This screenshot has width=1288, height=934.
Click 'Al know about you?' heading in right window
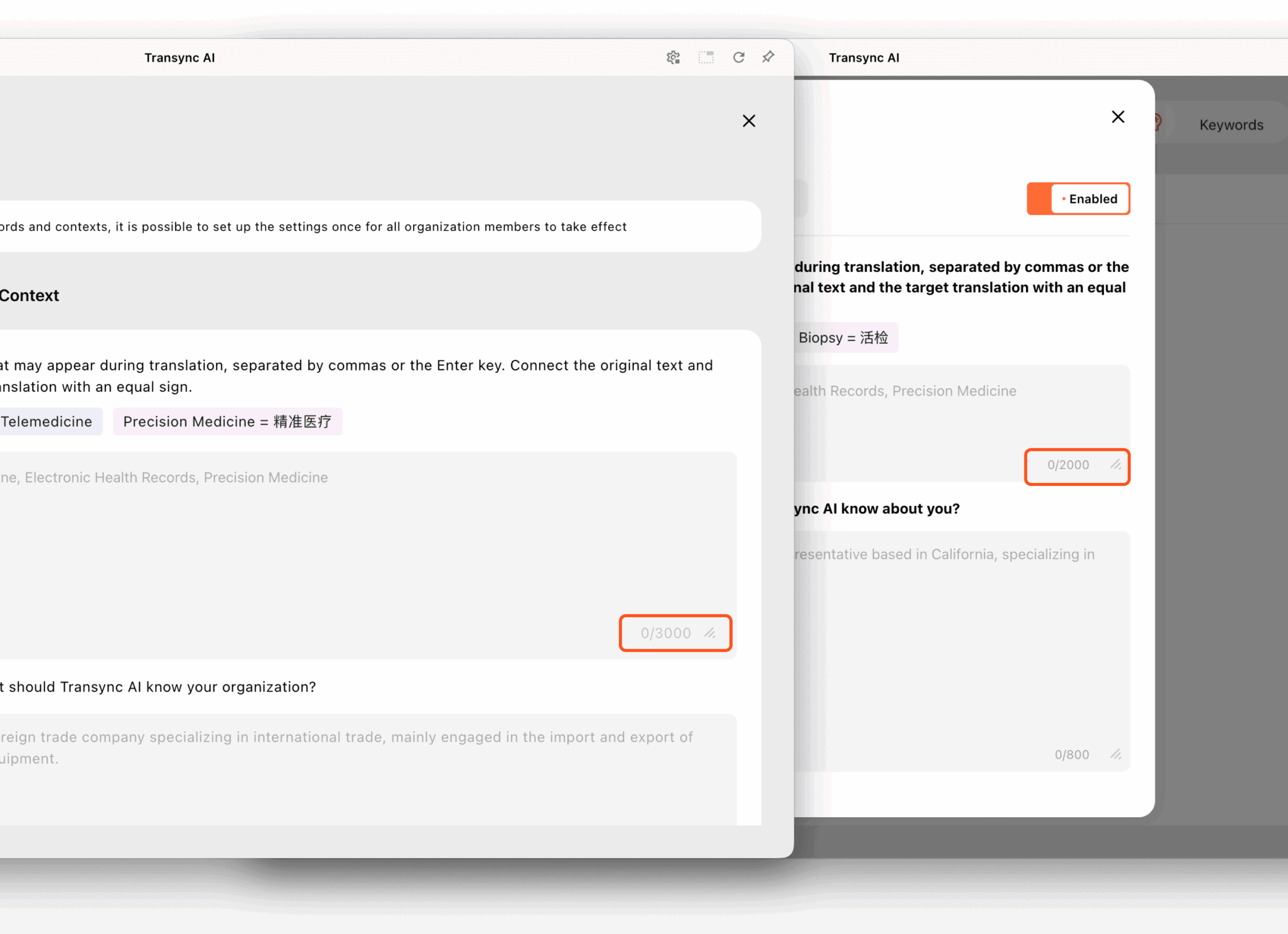coord(891,508)
